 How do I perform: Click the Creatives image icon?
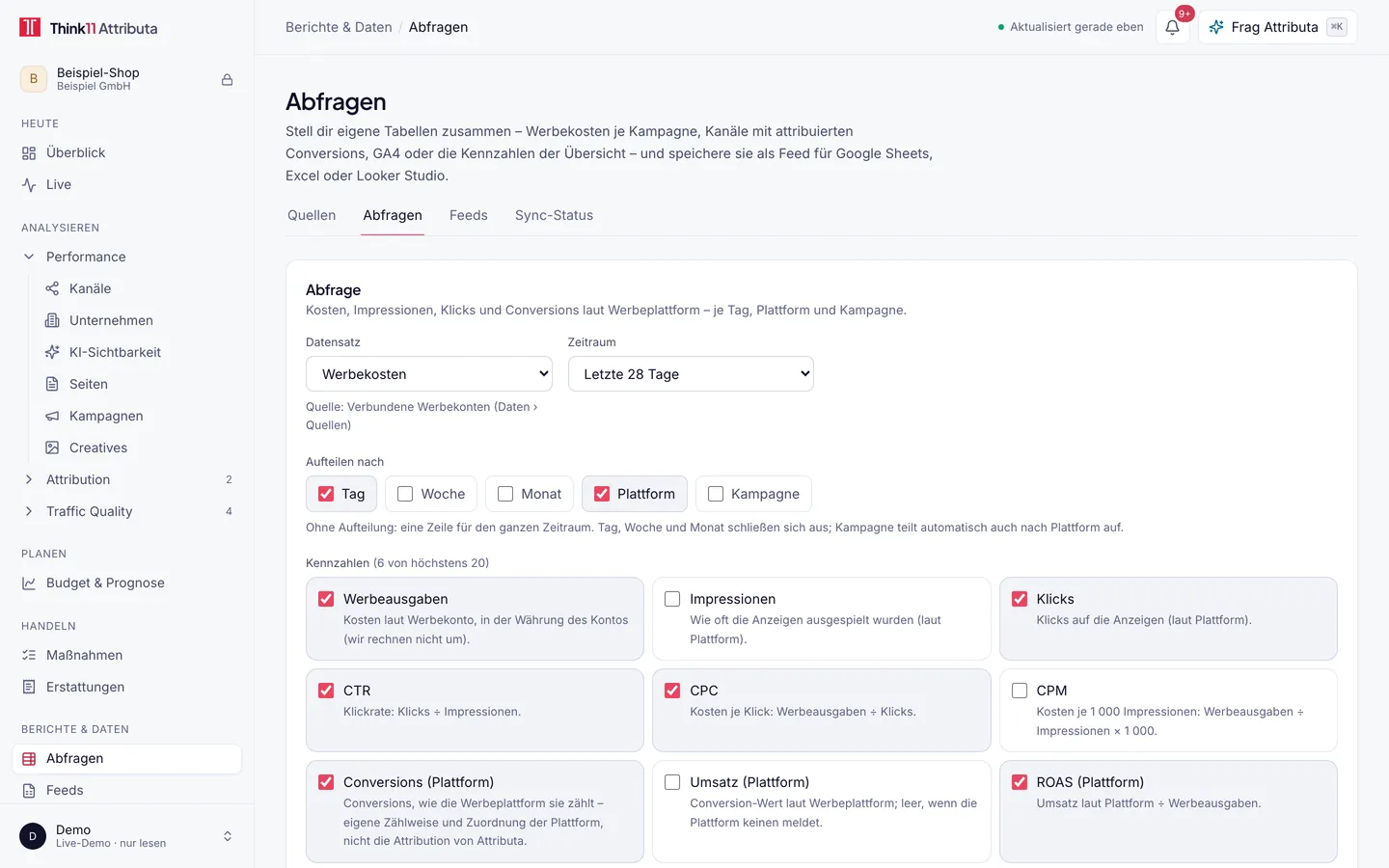52,448
